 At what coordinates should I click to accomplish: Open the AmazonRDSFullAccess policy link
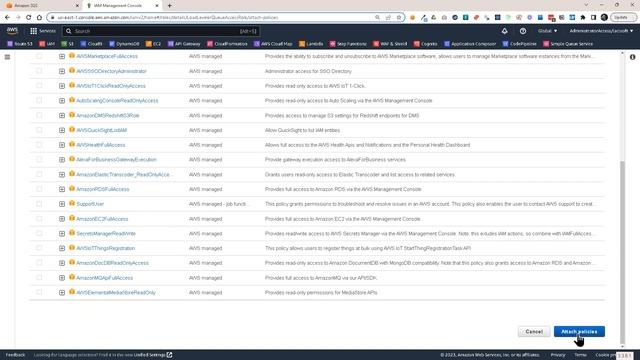(103, 189)
